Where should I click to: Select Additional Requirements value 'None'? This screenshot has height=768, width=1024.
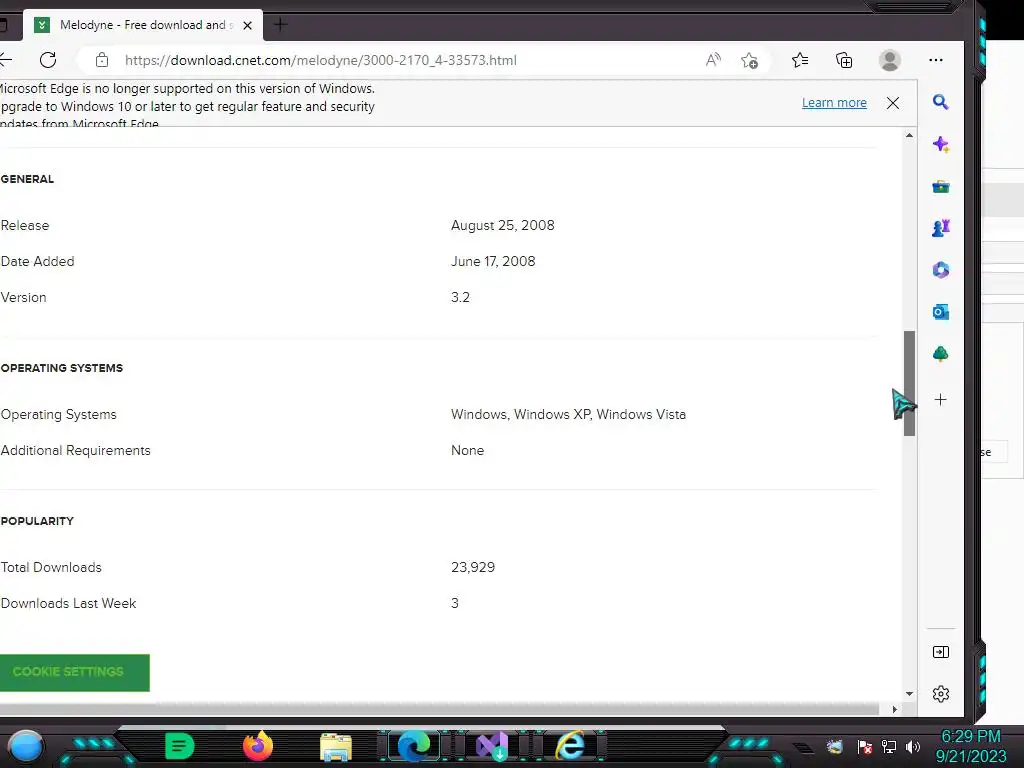pos(468,451)
